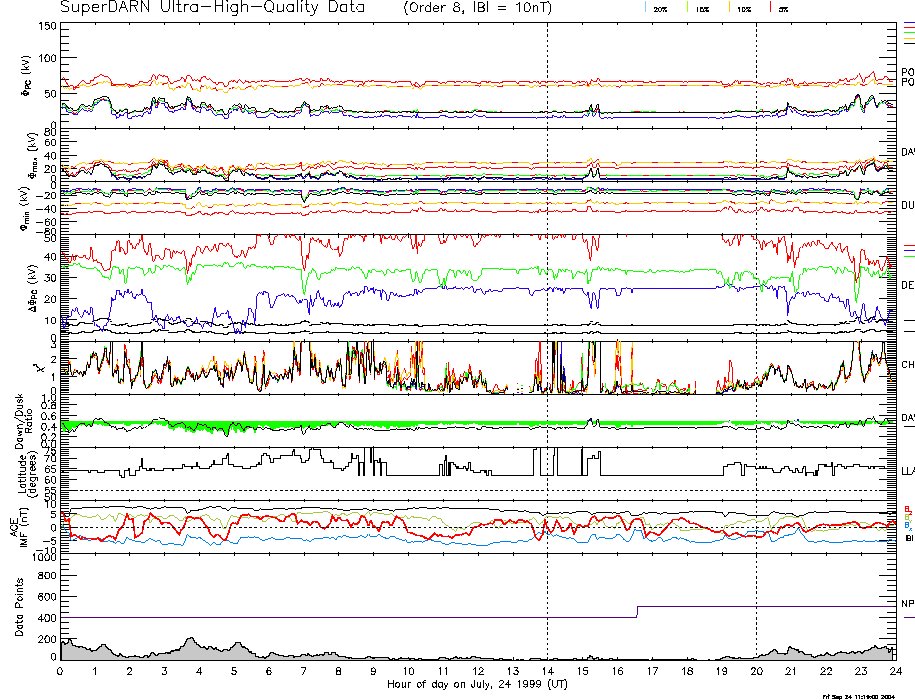
Task: Select the 20% legend entry at top
Action: (x=659, y=8)
